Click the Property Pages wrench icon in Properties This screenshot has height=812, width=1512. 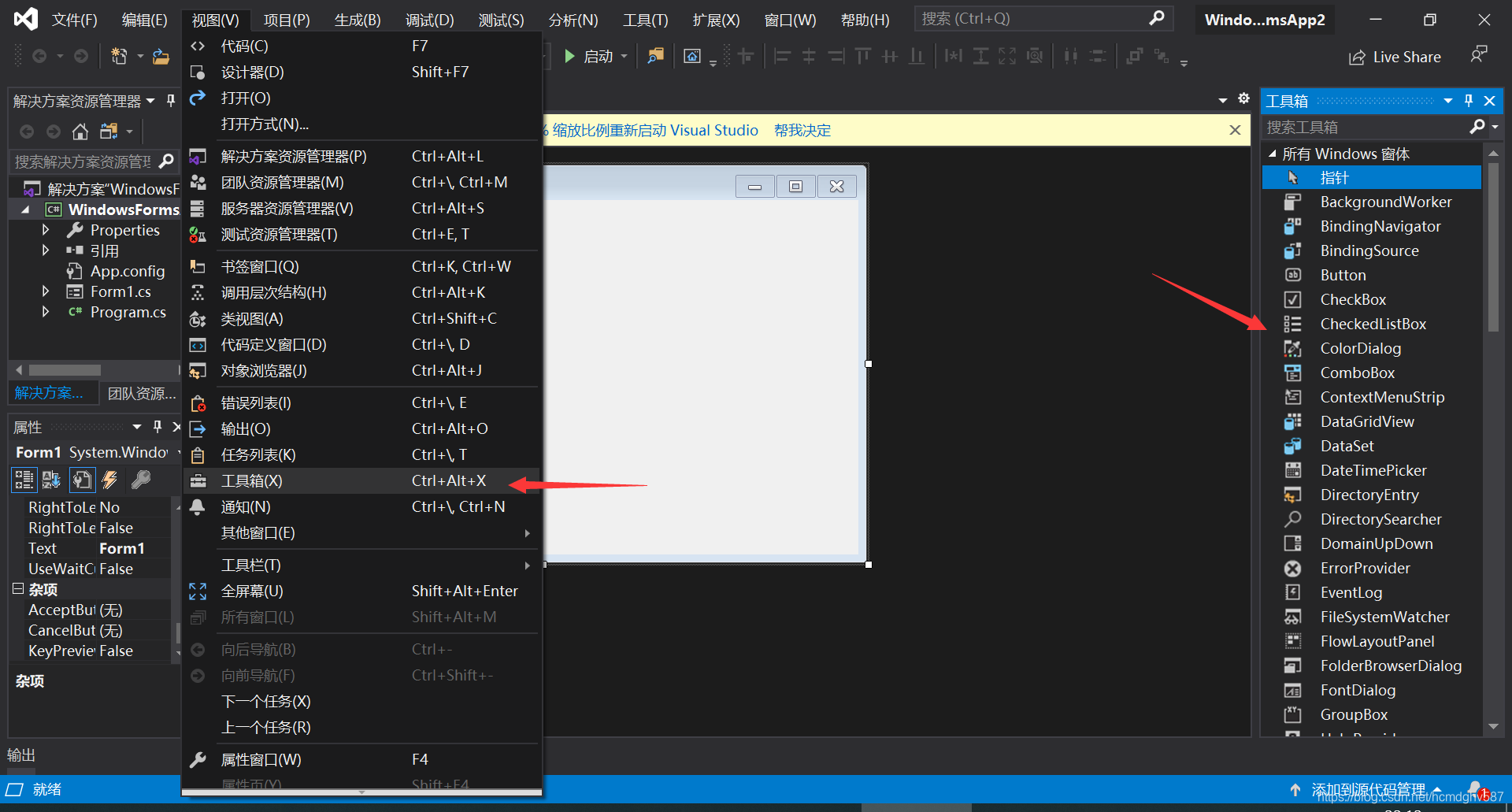click(x=140, y=480)
